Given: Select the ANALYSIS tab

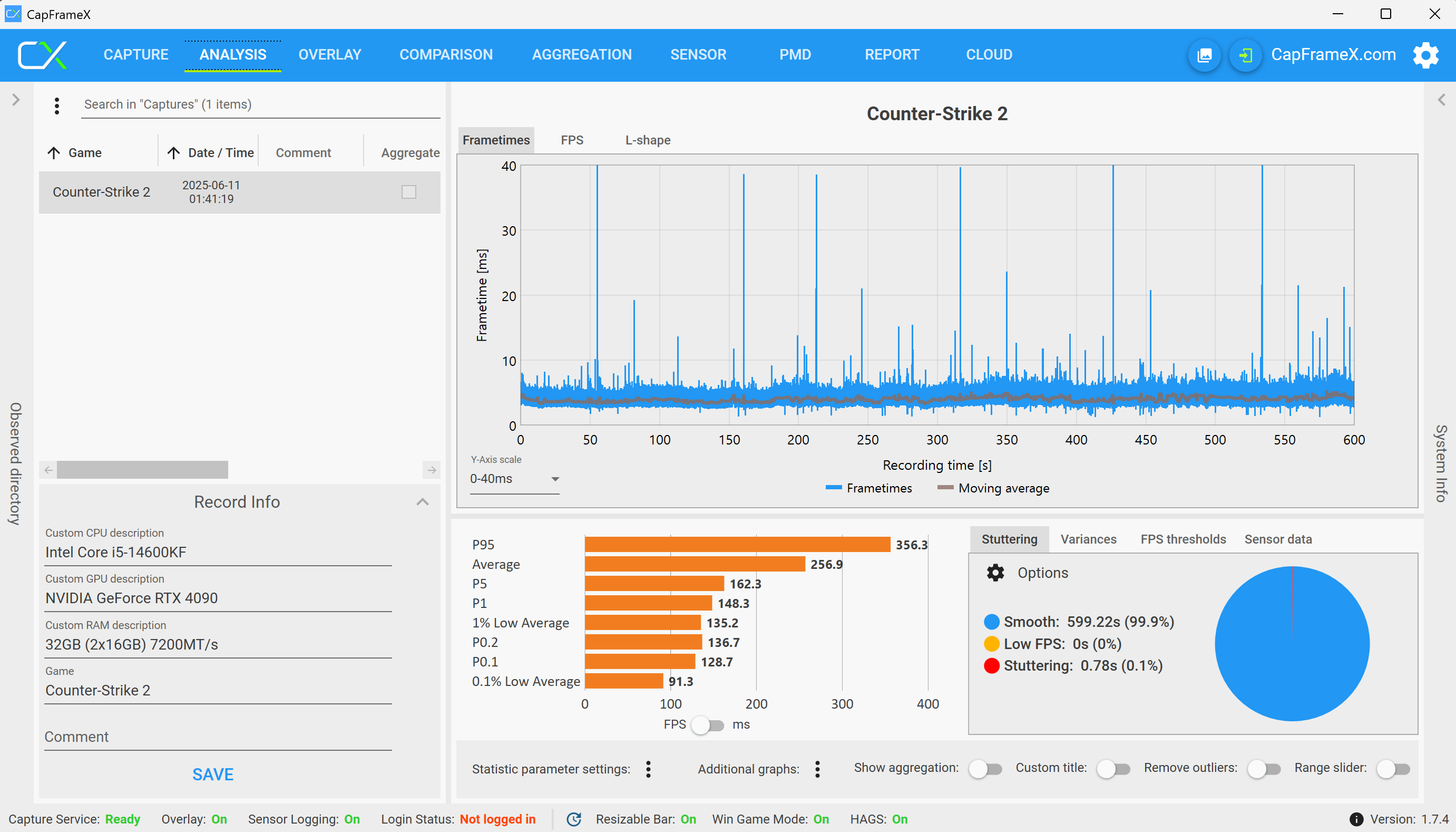Looking at the screenshot, I should point(233,55).
